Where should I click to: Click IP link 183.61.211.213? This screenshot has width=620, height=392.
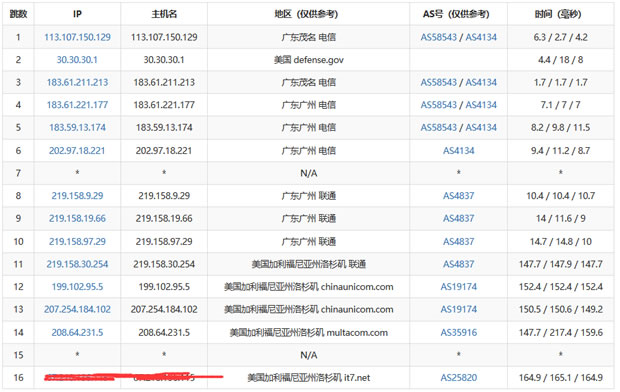[x=78, y=82]
